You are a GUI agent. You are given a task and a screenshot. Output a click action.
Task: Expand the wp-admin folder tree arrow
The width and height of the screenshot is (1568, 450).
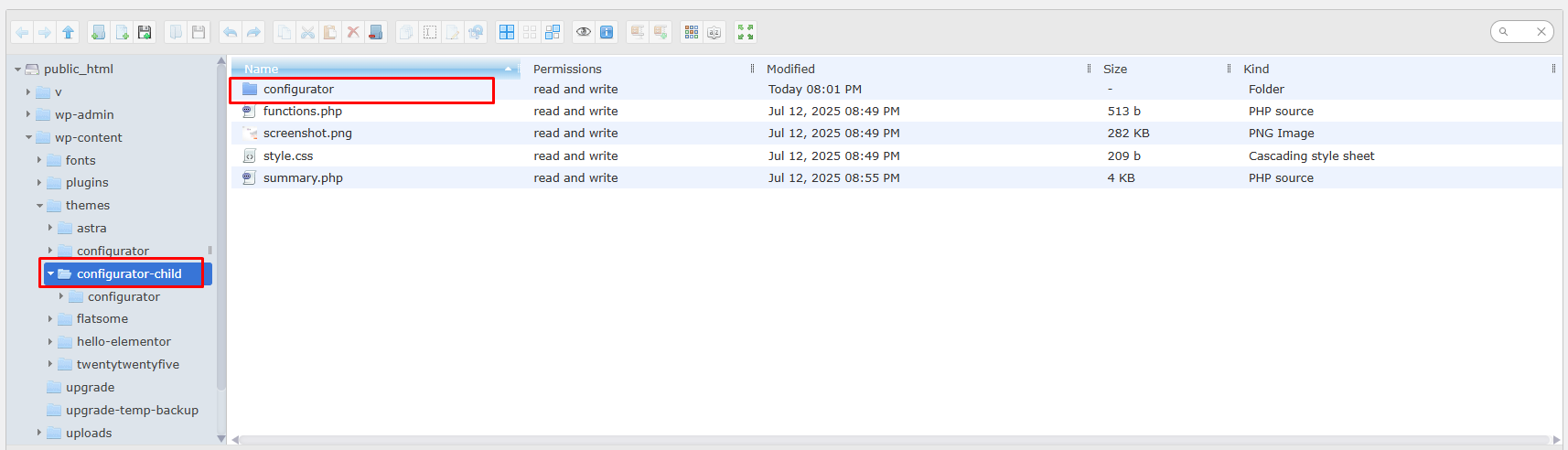[x=28, y=114]
